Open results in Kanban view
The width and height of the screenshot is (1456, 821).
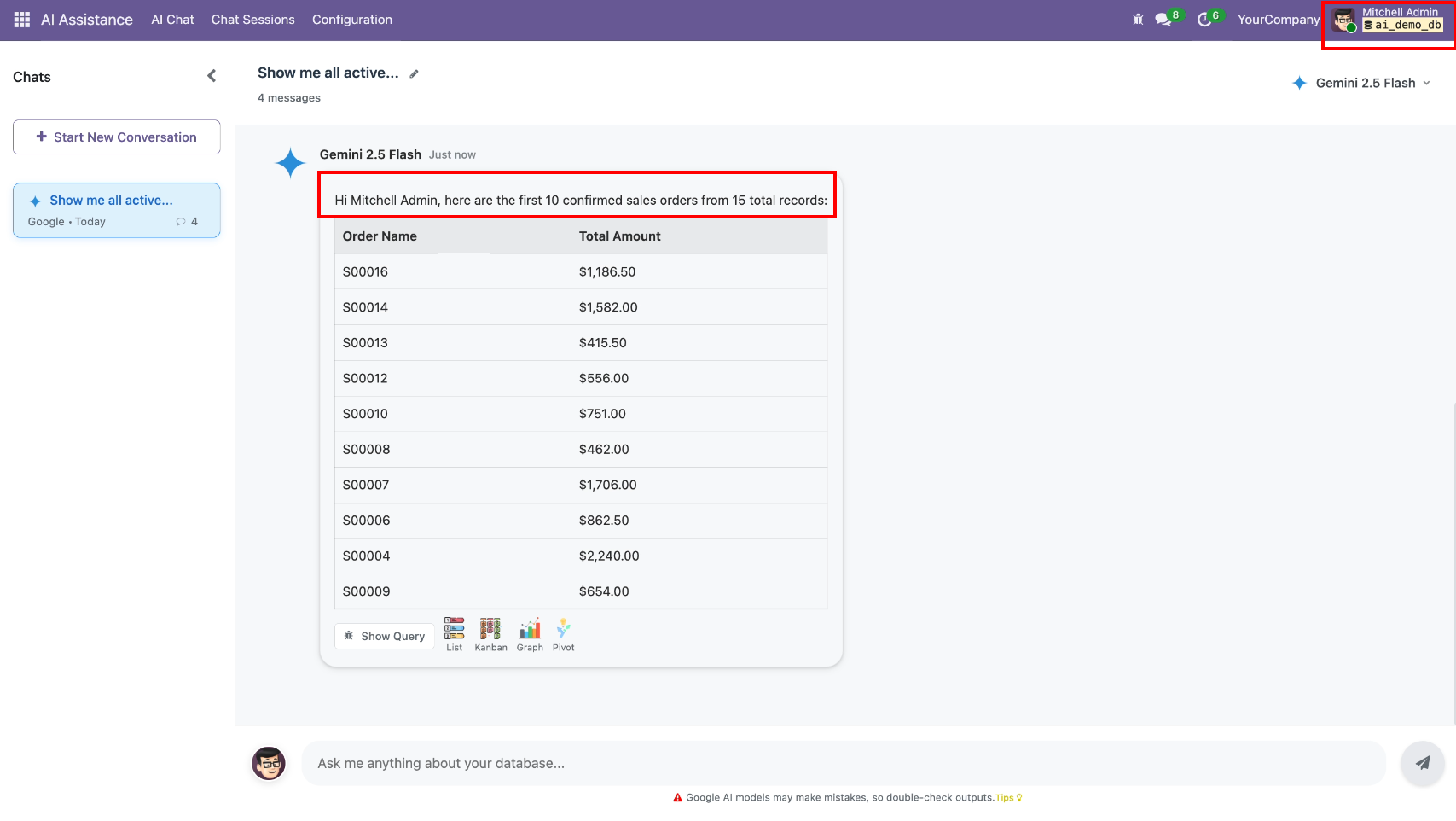[490, 635]
